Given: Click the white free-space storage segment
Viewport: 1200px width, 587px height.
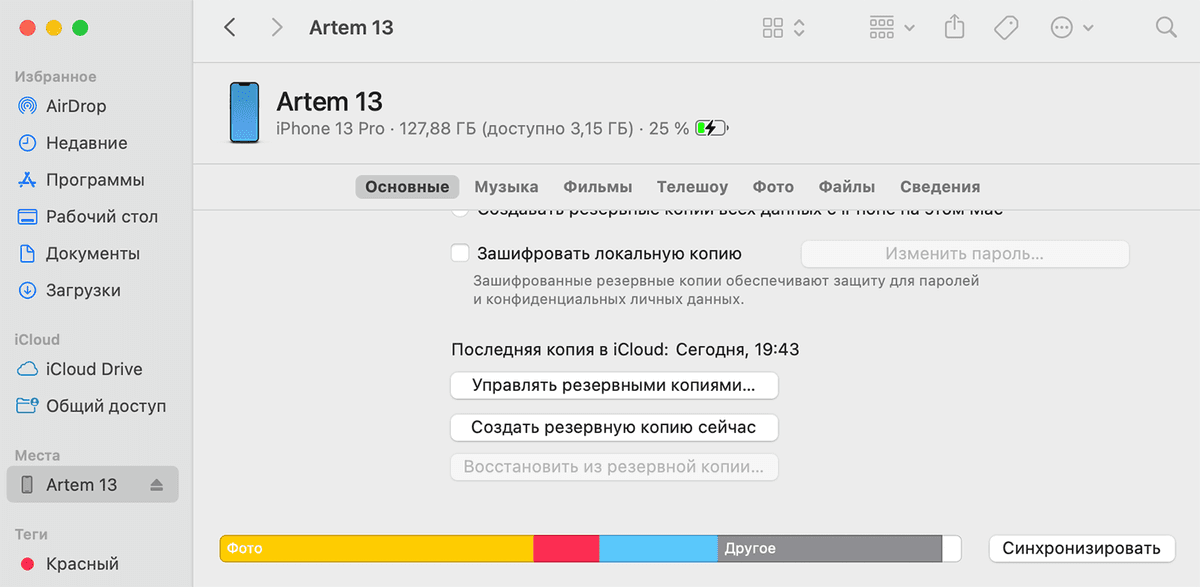Looking at the screenshot, I should 951,548.
